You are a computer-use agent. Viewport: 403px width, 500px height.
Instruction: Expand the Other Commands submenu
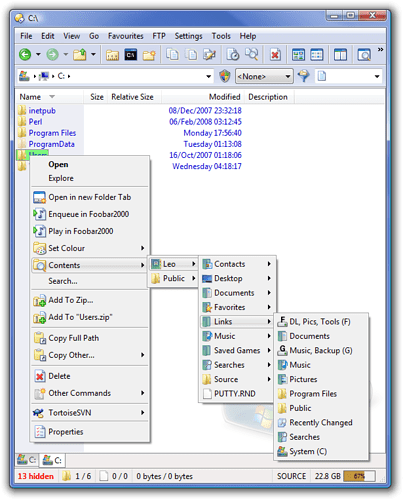(90, 393)
